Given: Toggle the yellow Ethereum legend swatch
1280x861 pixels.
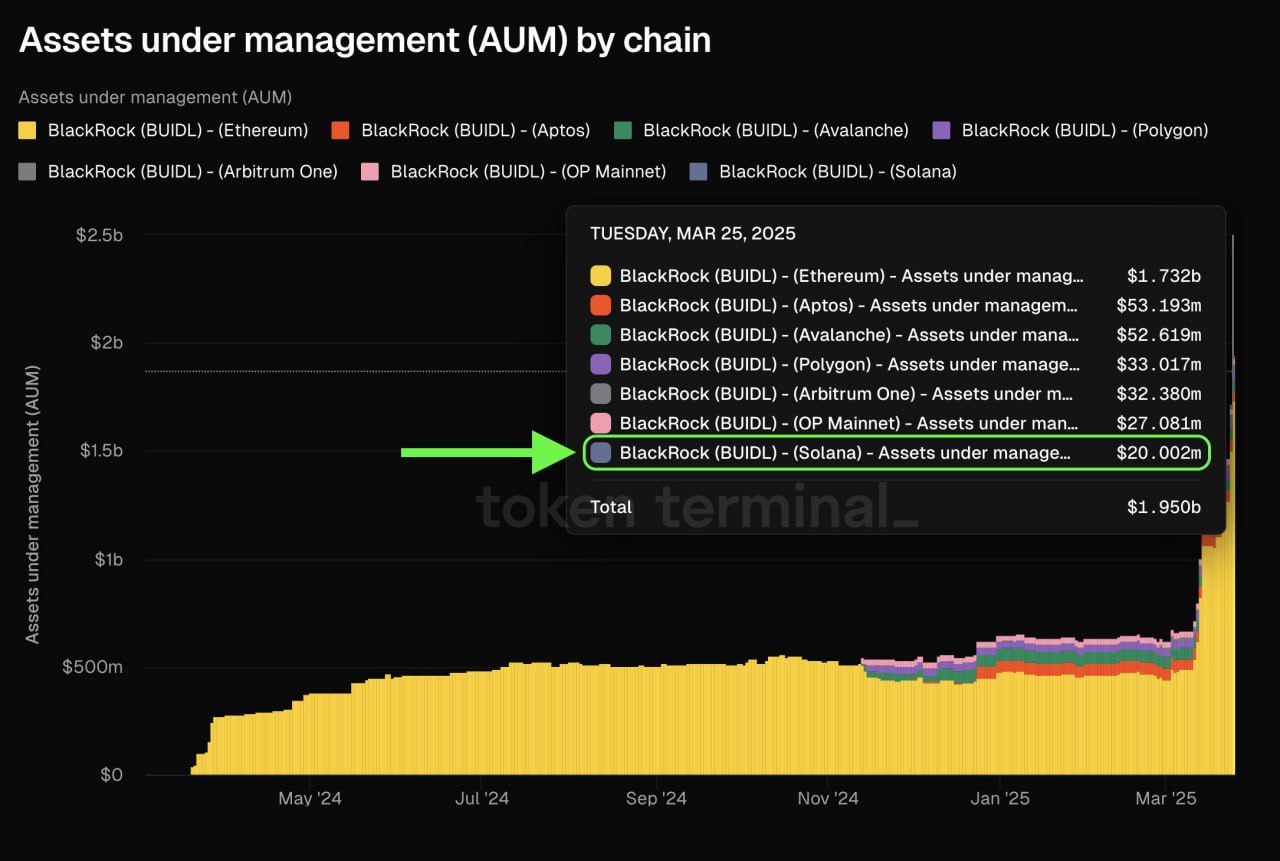Looking at the screenshot, I should click(x=28, y=130).
